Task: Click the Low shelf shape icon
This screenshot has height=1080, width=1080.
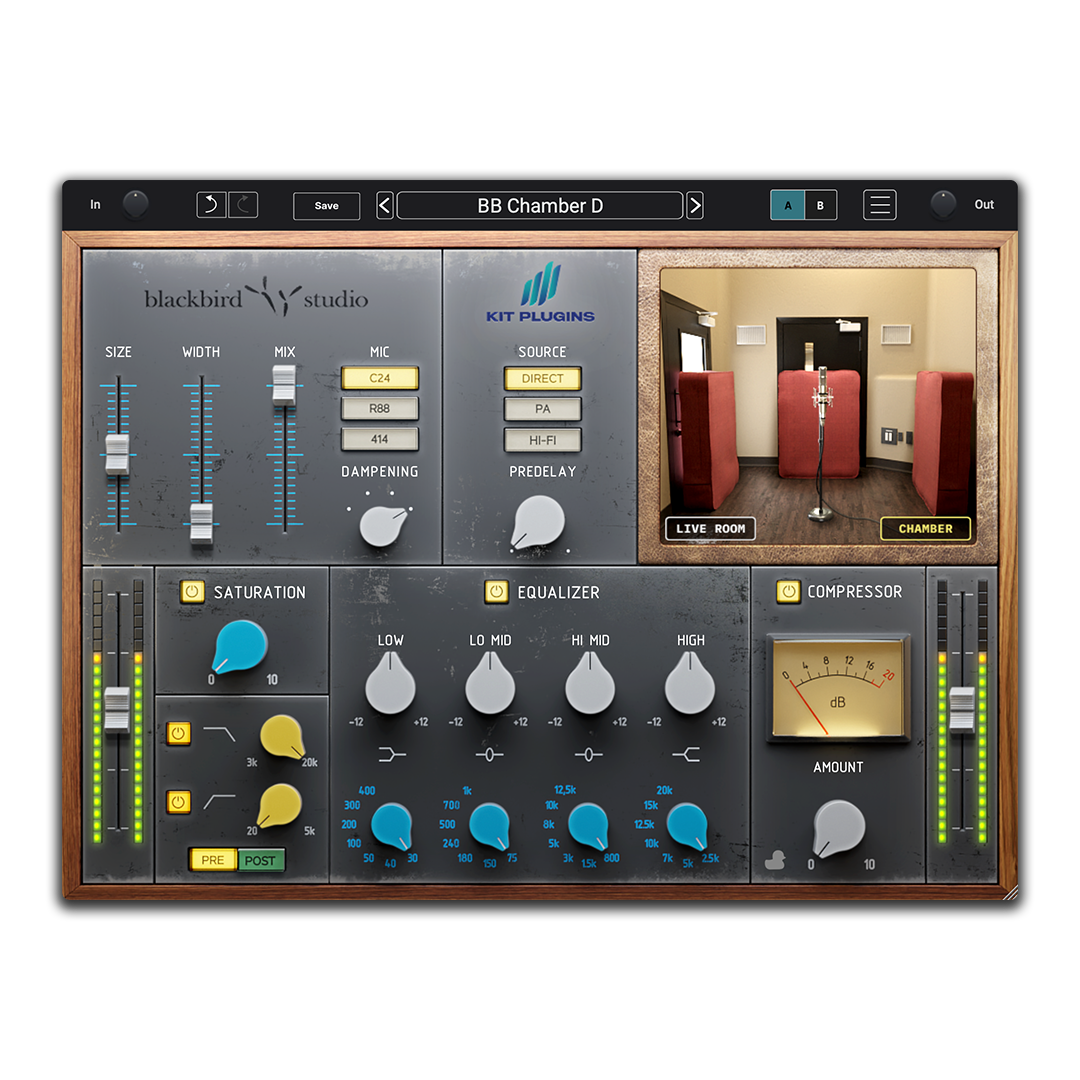Action: [x=391, y=755]
